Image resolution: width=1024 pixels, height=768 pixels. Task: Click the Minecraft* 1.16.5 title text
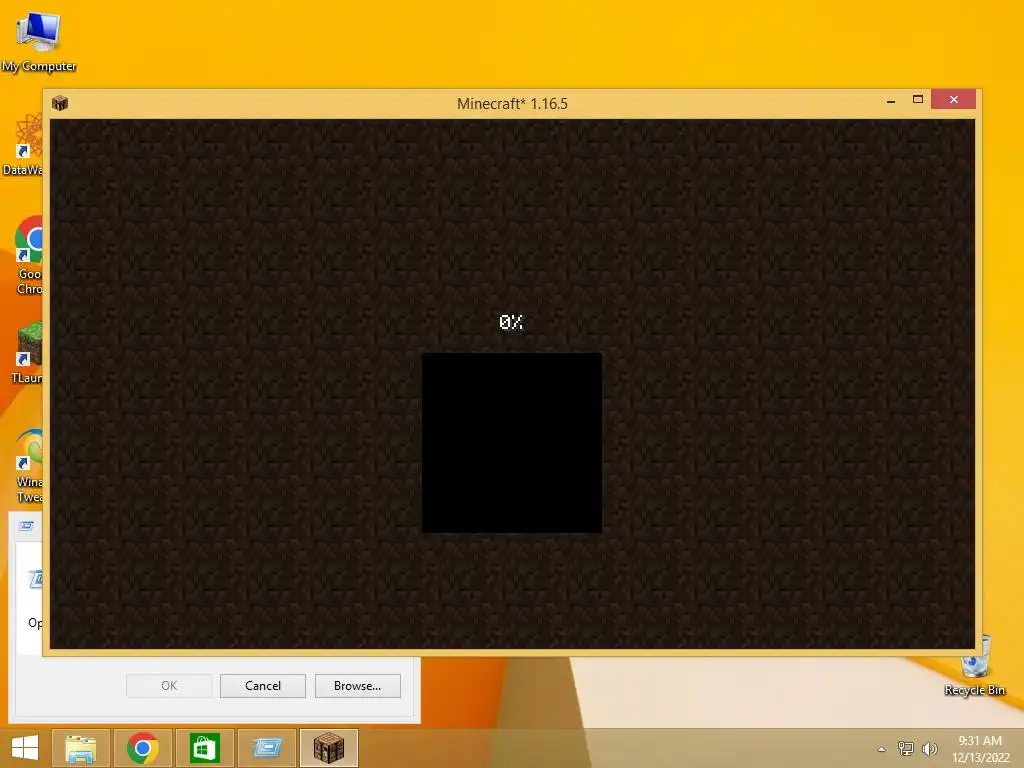point(512,104)
